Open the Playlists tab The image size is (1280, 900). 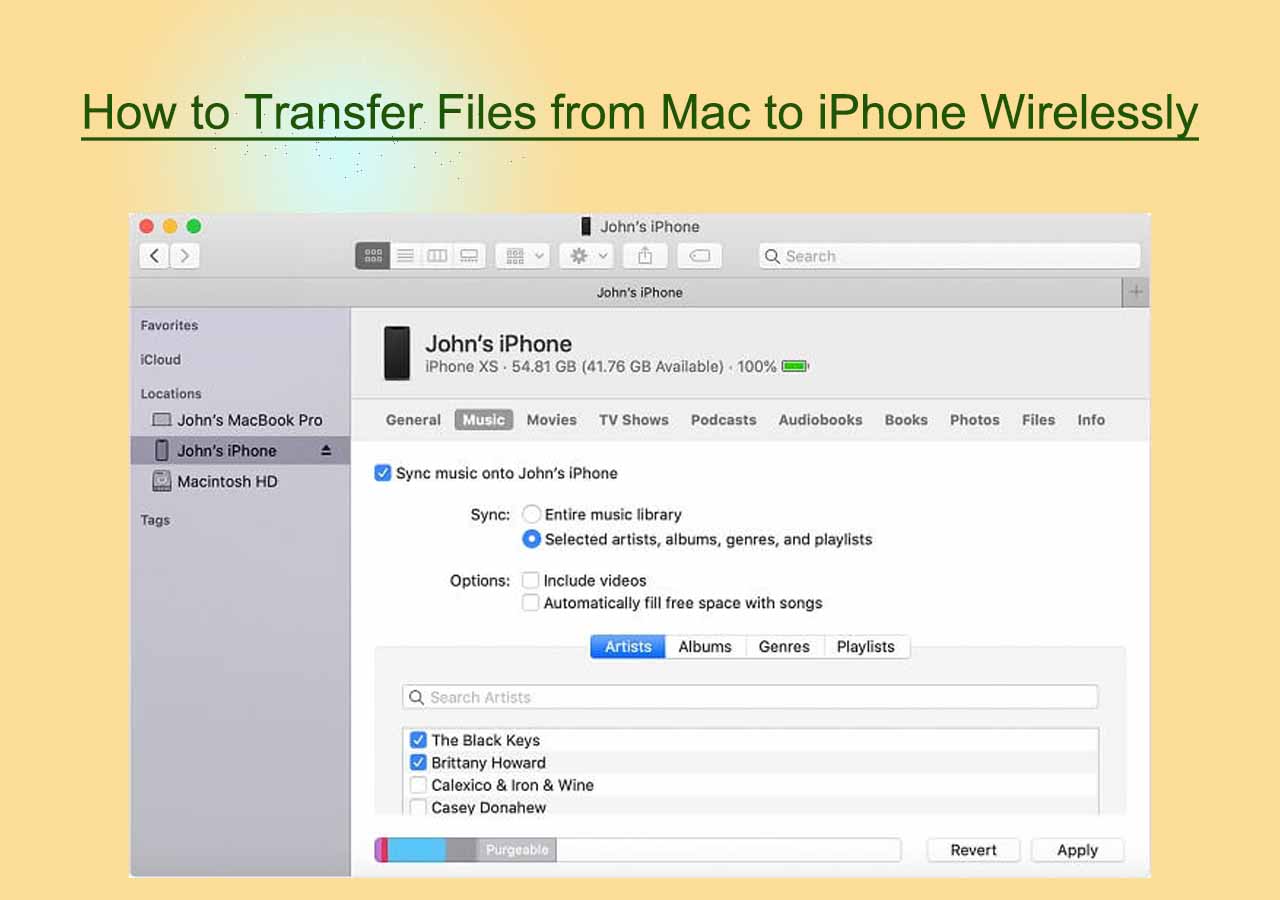tap(866, 647)
